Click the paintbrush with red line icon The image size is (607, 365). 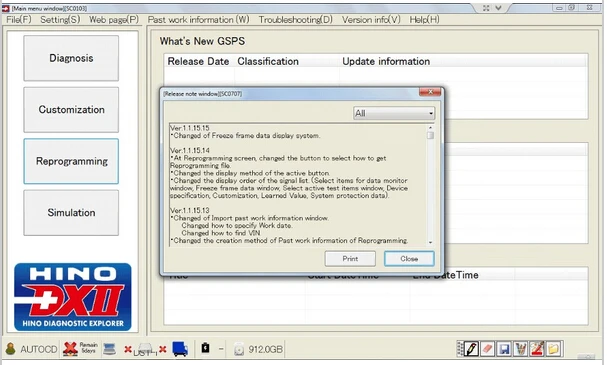[x=537, y=349]
